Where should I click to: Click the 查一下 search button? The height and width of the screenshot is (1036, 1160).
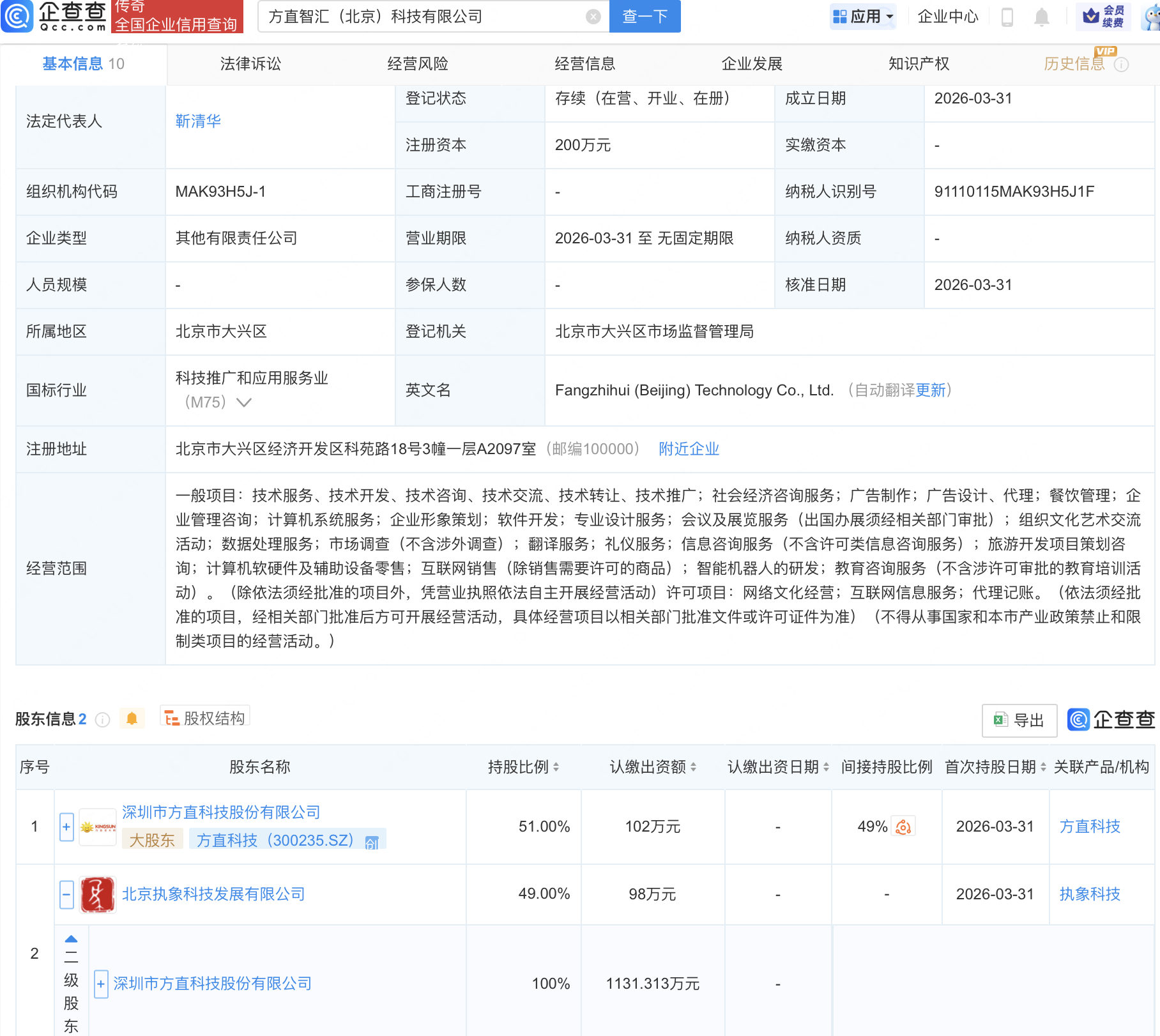coord(644,17)
